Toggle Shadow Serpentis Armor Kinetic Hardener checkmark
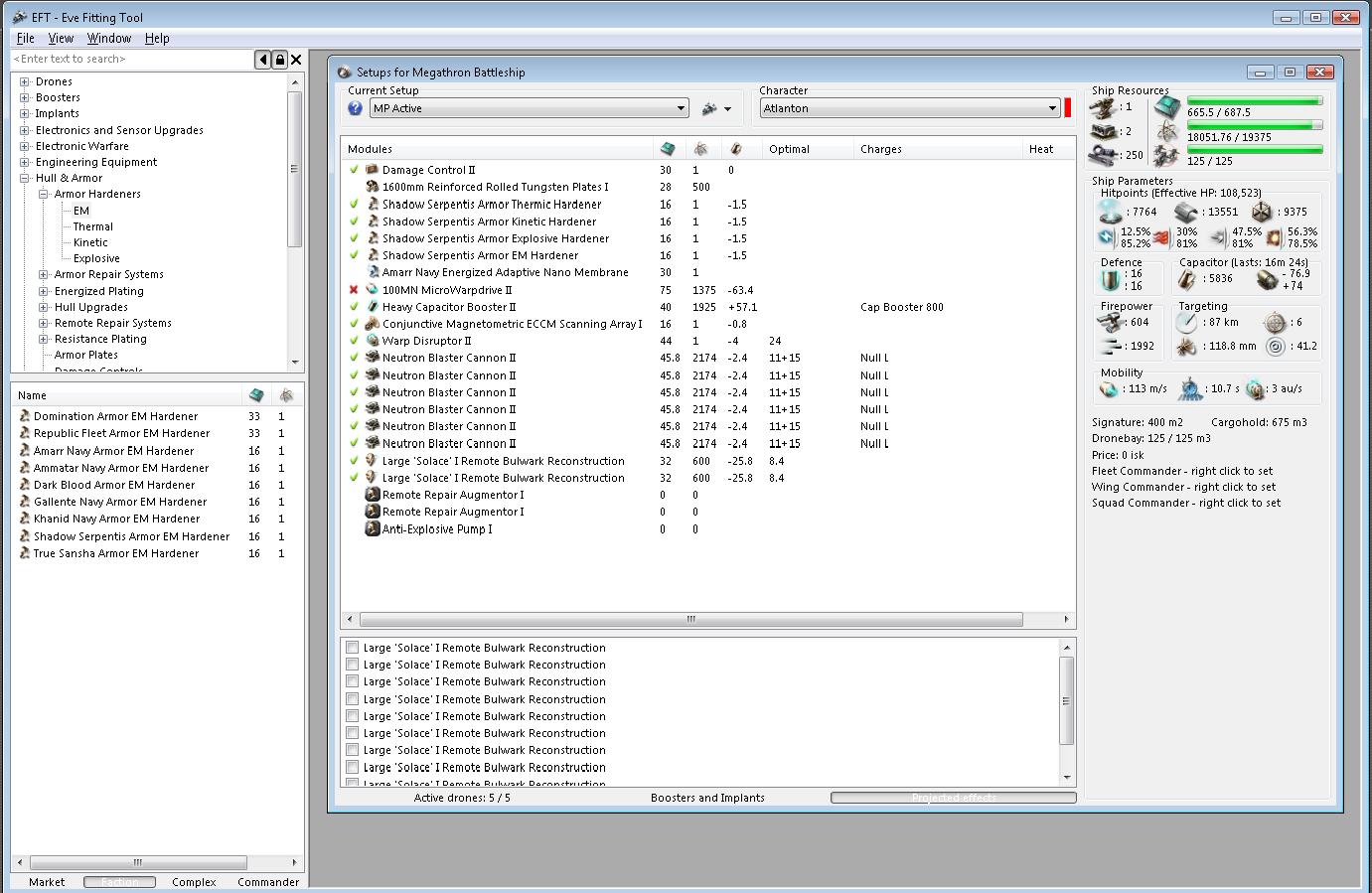Viewport: 1372px width, 893px height. [x=354, y=222]
